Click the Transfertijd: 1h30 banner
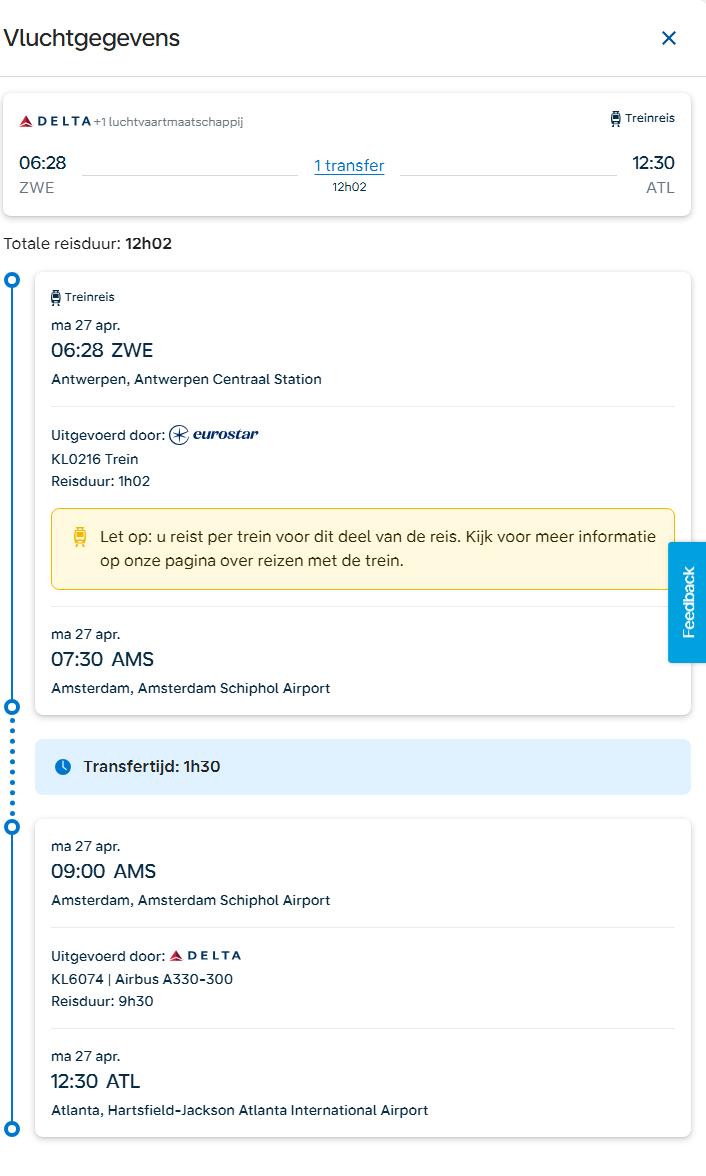Screen dimensions: 706x1176 [362, 767]
